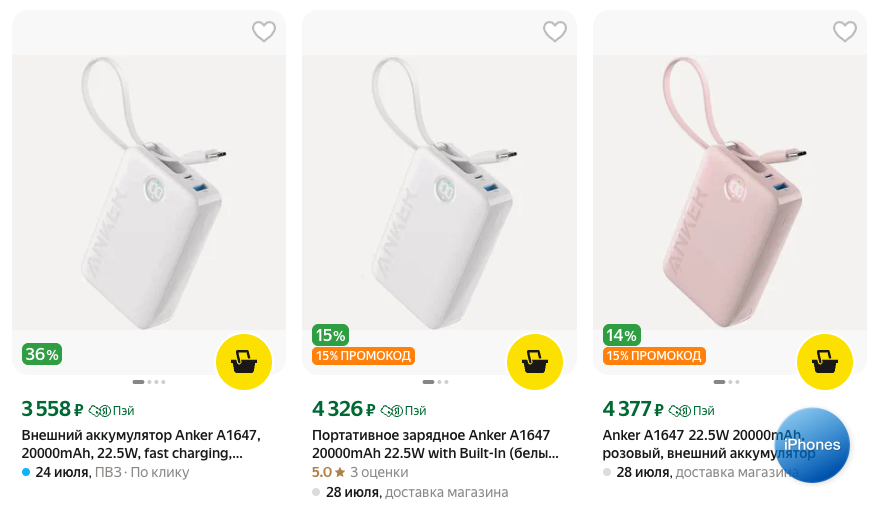Click the 36% discount badge
Viewport: 877px width, 510px height.
(x=42, y=354)
